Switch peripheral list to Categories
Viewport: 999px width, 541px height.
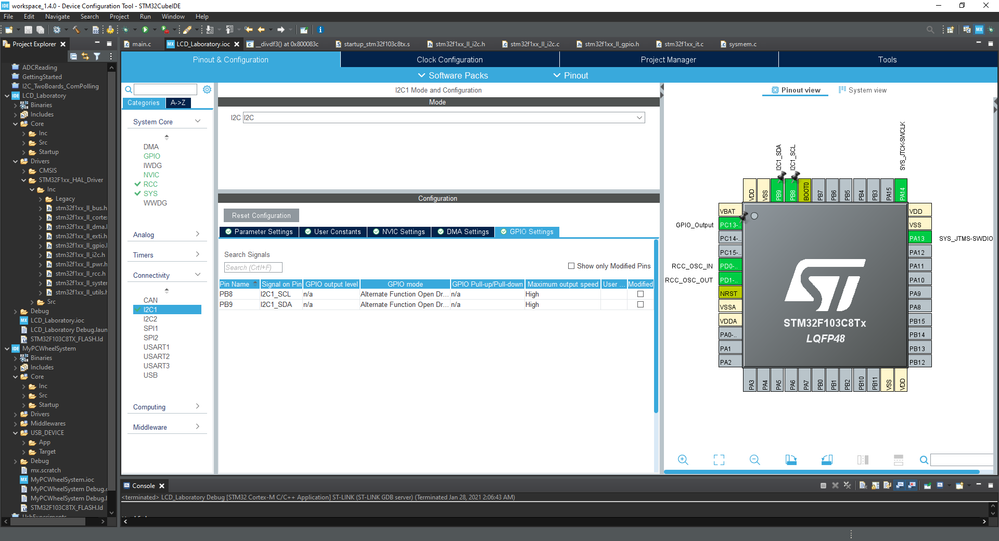143,103
